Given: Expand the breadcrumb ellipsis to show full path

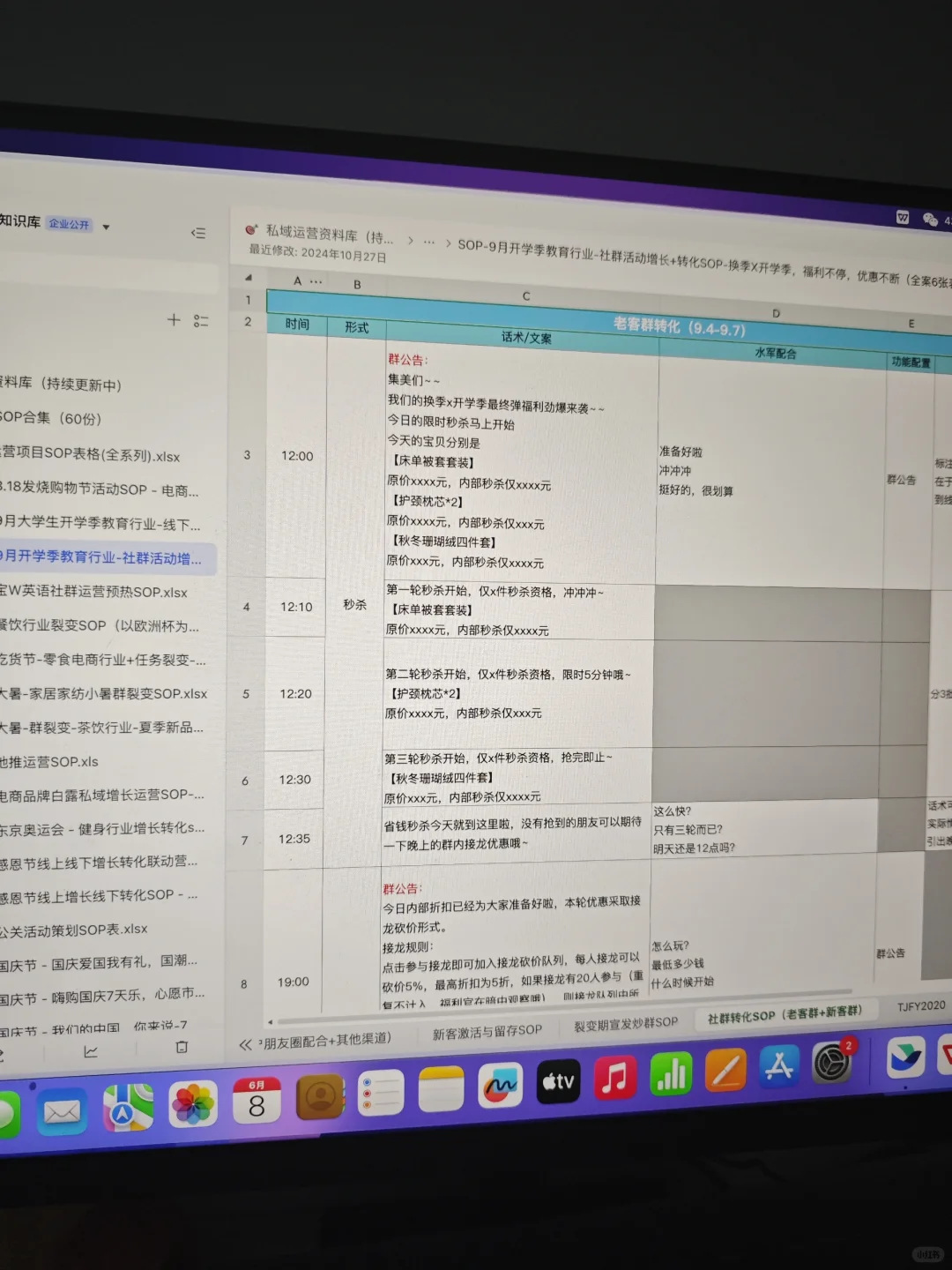Looking at the screenshot, I should [x=429, y=238].
